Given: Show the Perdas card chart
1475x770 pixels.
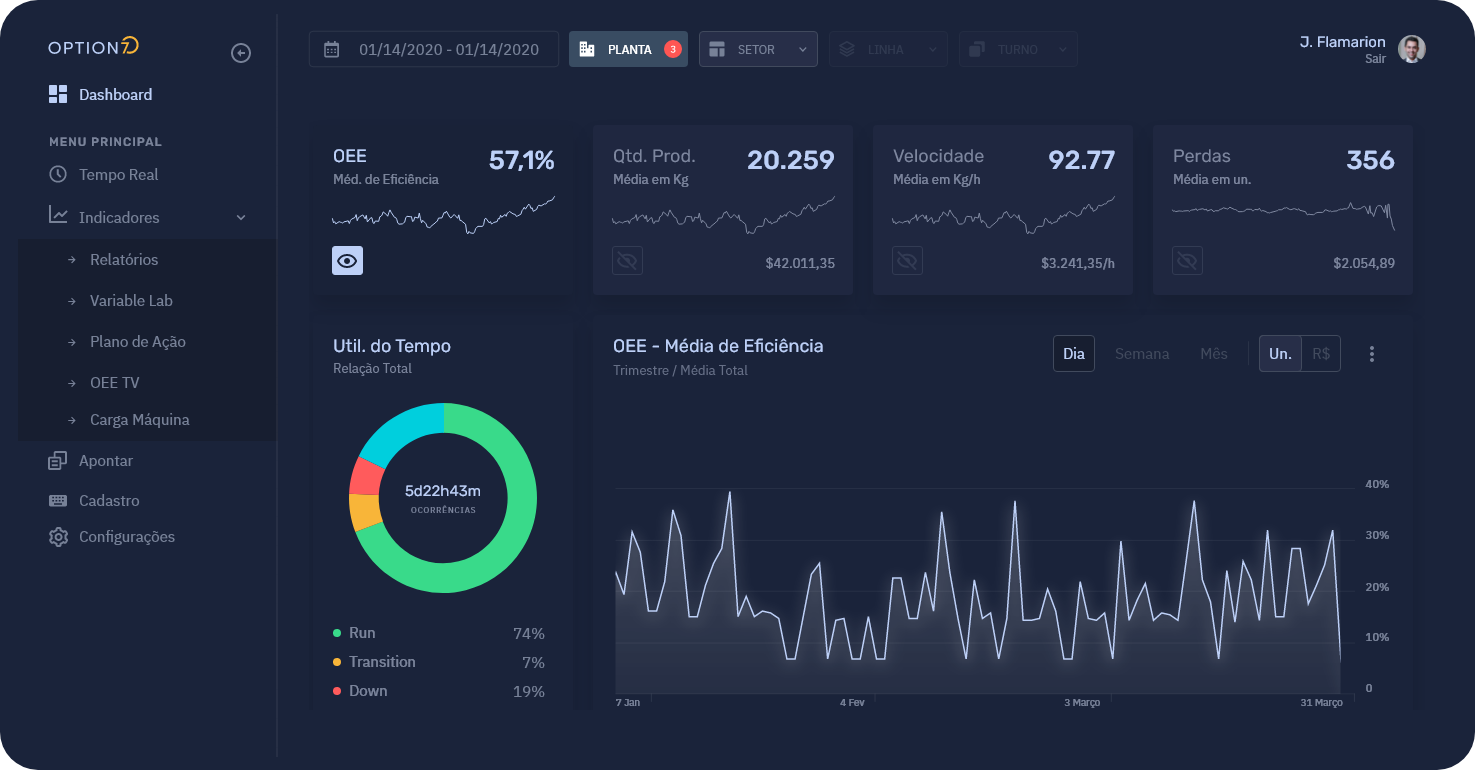Looking at the screenshot, I should coord(1187,261).
